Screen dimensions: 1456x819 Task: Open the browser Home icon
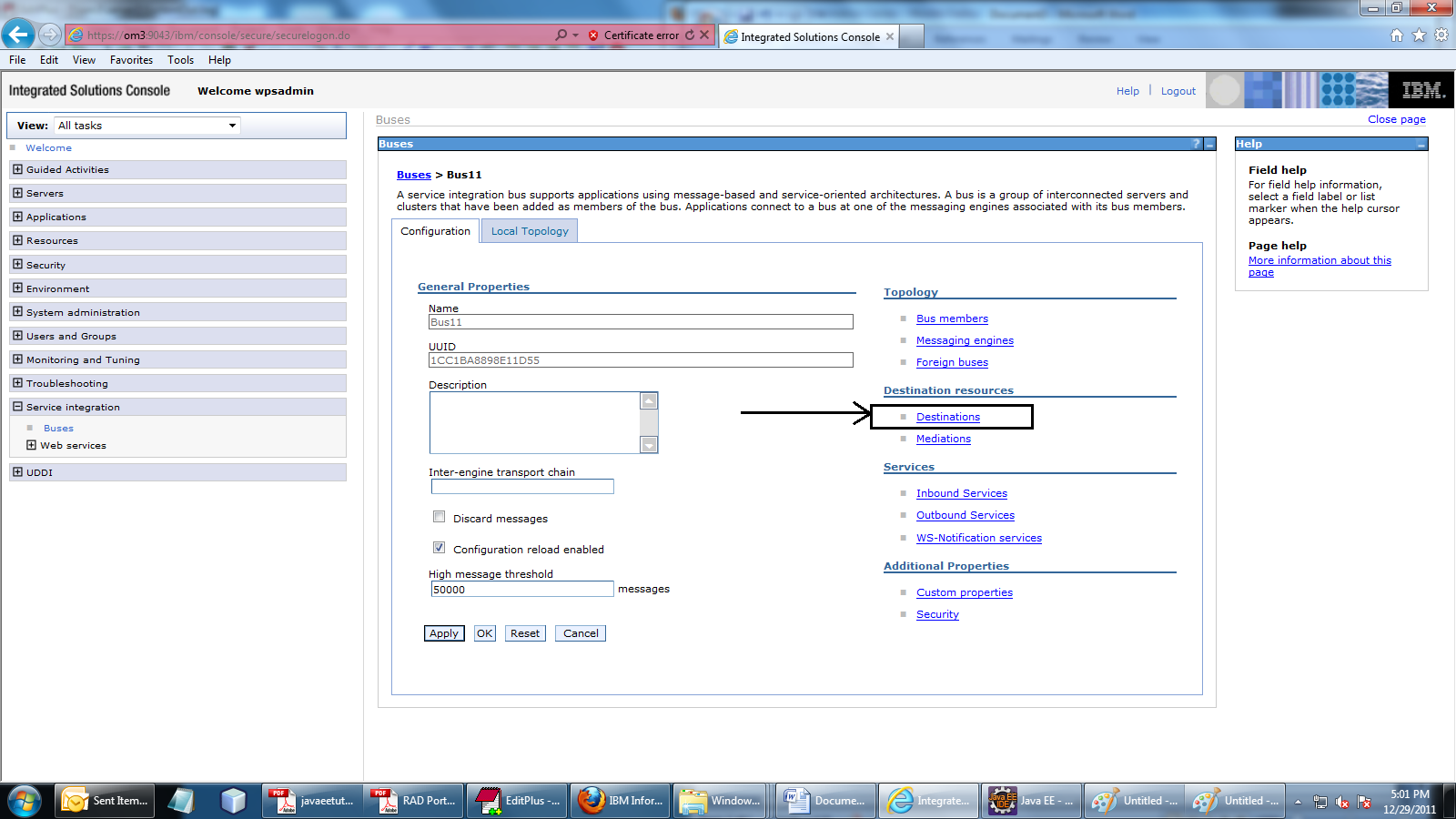pos(1397,35)
